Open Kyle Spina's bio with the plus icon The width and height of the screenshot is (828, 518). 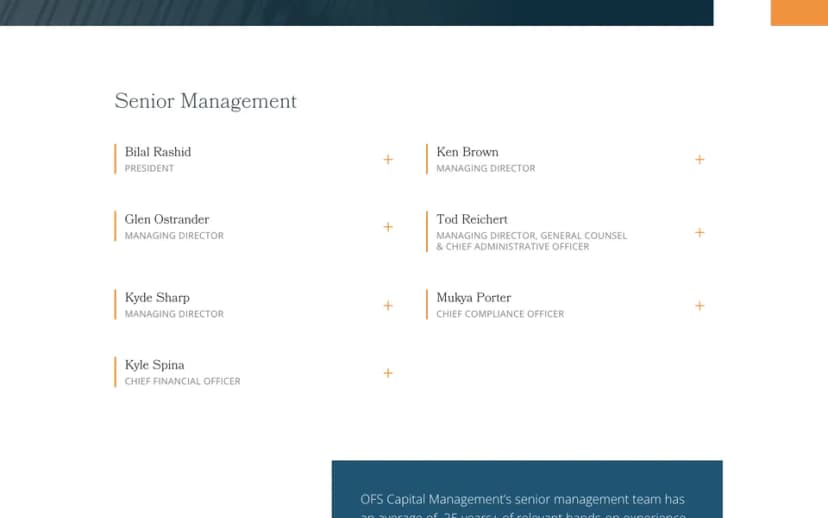(x=388, y=373)
